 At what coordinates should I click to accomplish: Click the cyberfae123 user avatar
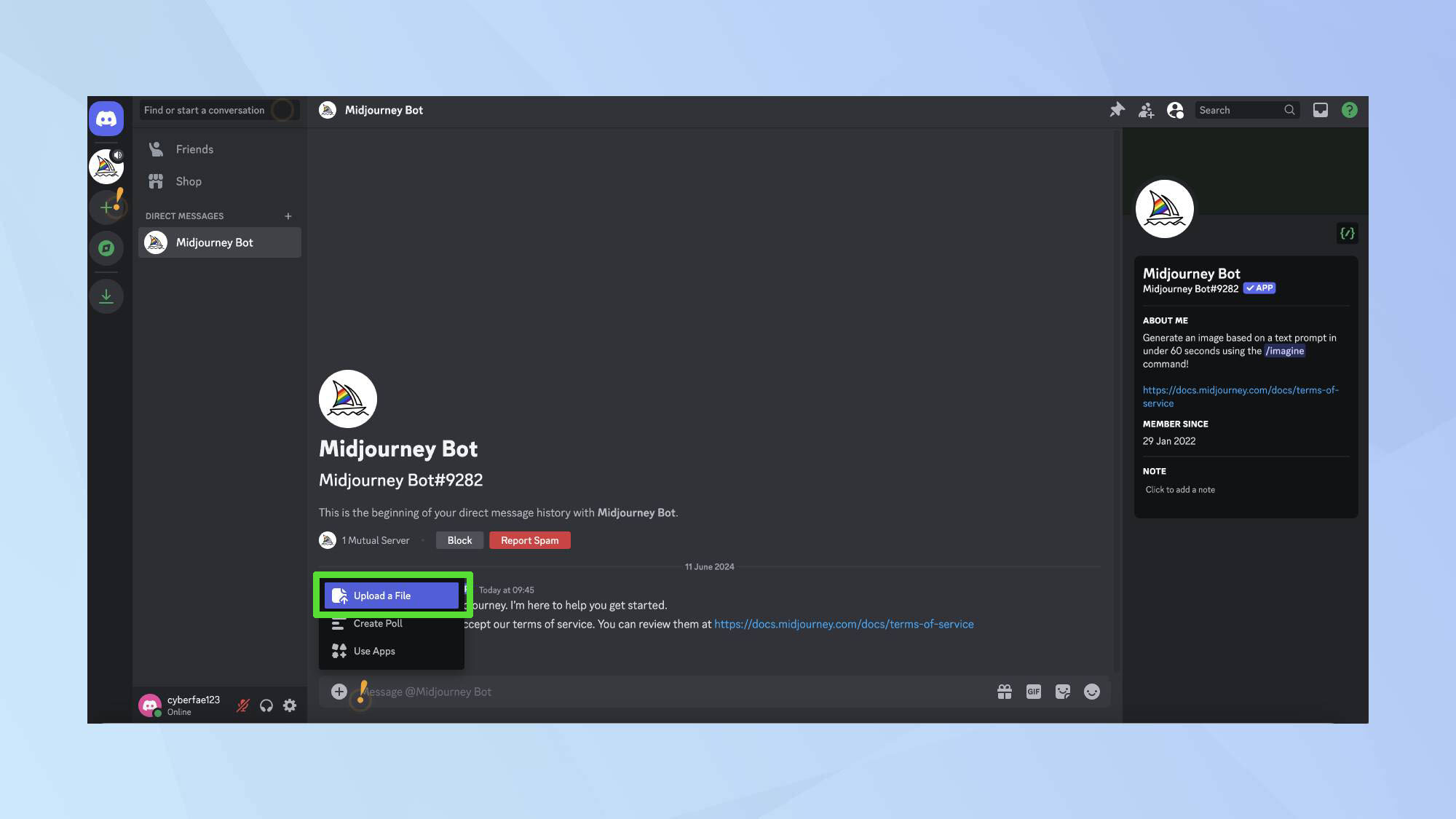click(150, 705)
